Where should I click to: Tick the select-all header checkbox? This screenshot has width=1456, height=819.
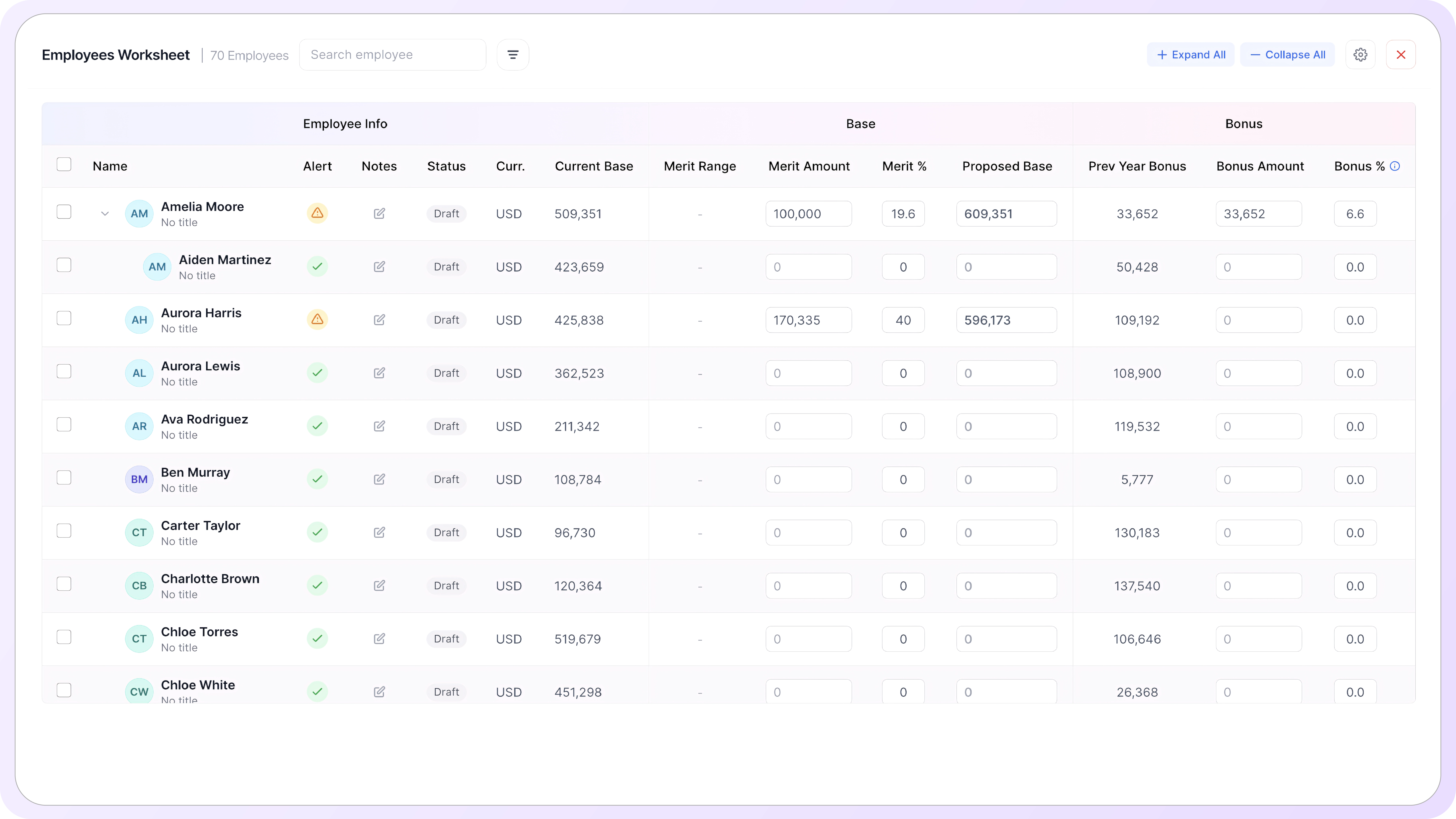[64, 165]
